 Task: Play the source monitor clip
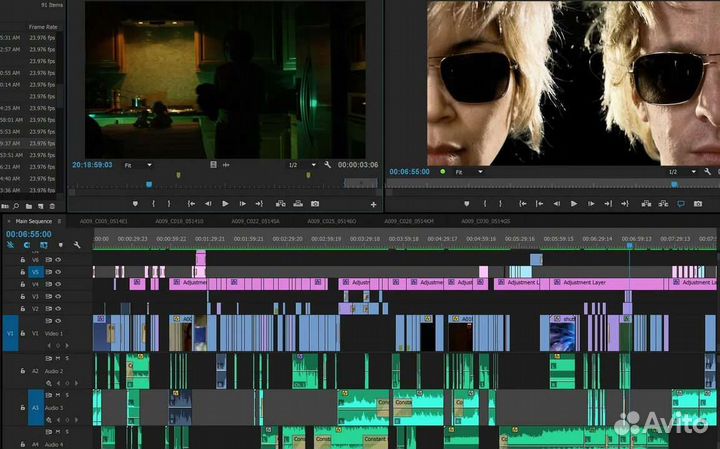point(225,204)
